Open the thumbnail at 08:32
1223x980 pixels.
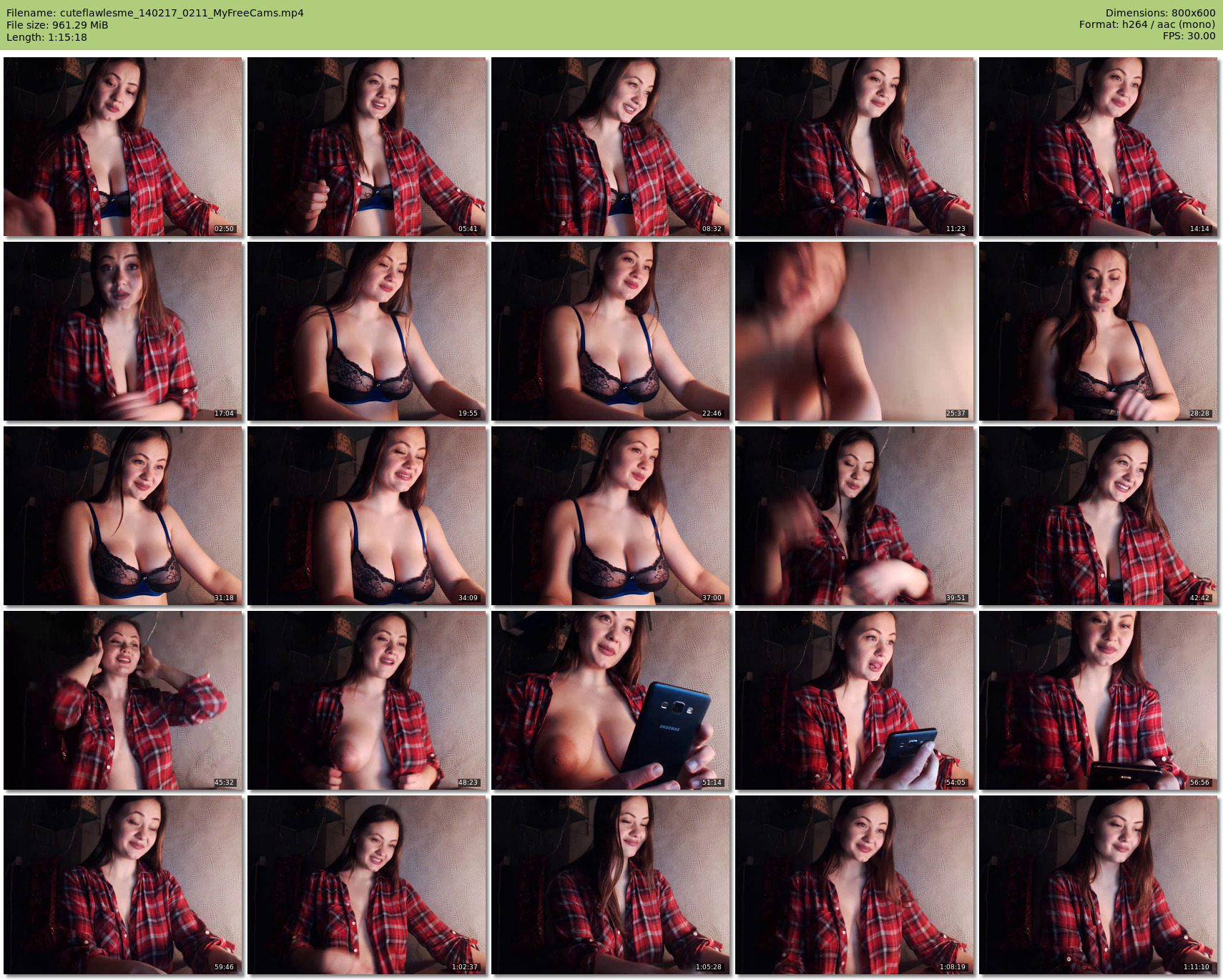point(611,147)
